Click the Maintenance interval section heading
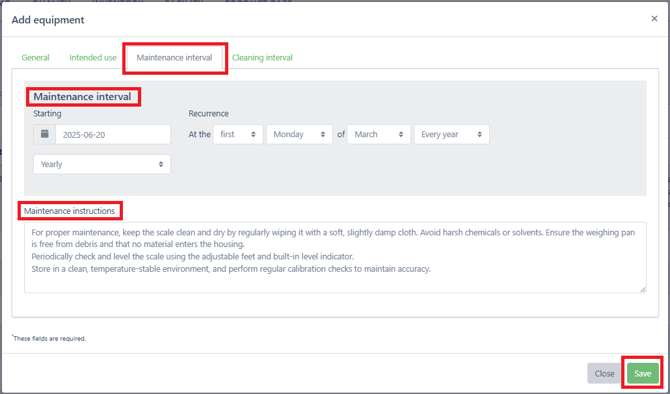Viewport: 670px width, 394px height. coord(82,97)
